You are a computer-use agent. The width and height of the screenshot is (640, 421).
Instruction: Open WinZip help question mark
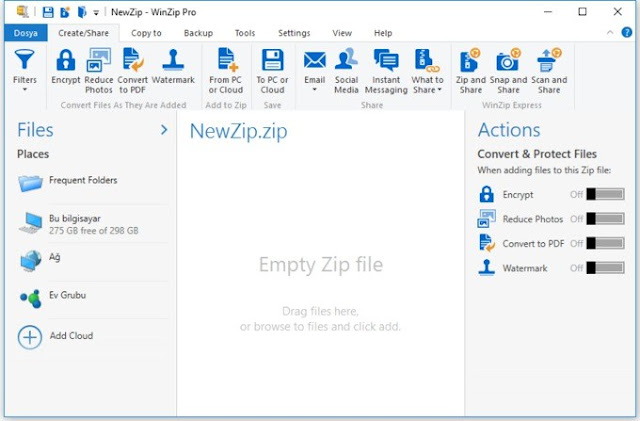[x=627, y=32]
